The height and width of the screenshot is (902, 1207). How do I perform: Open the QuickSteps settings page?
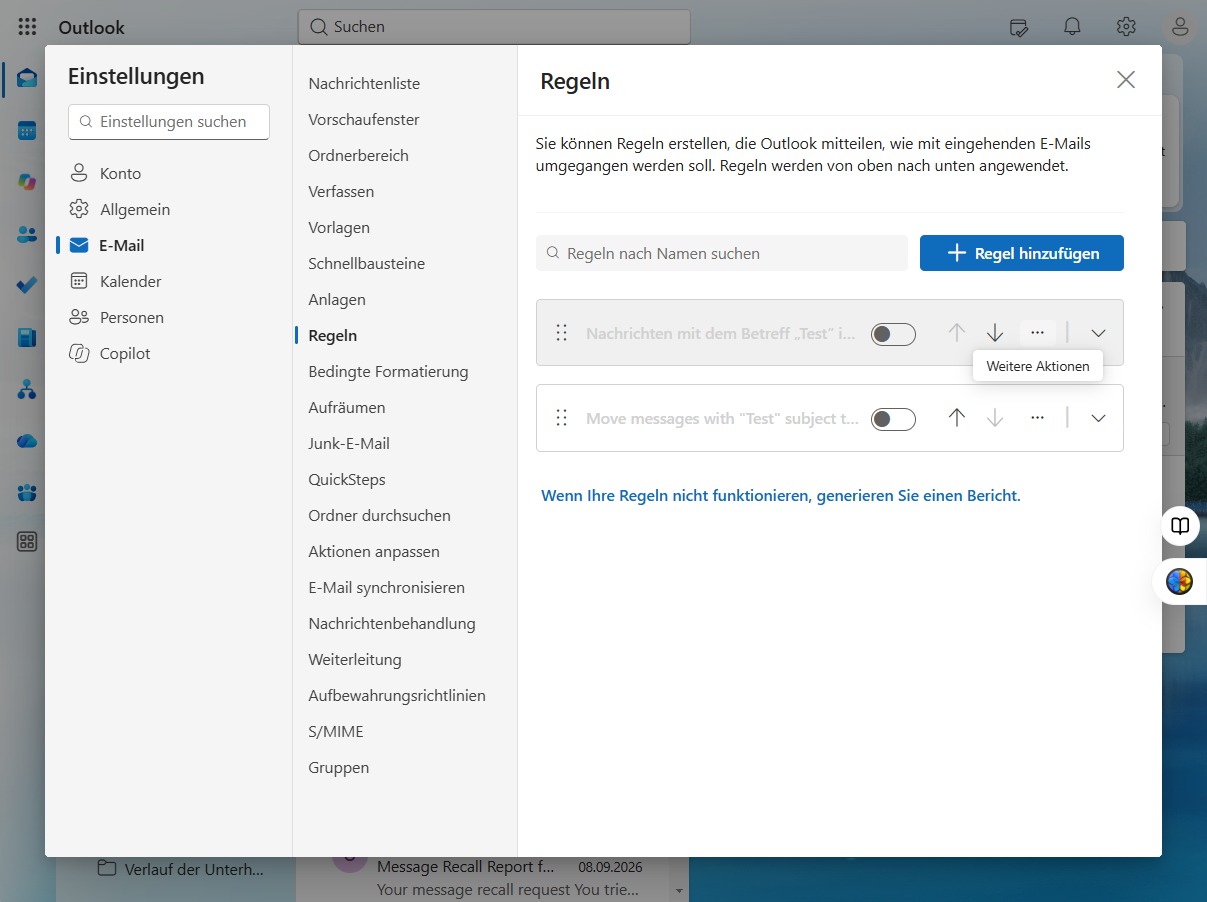[x=347, y=479]
